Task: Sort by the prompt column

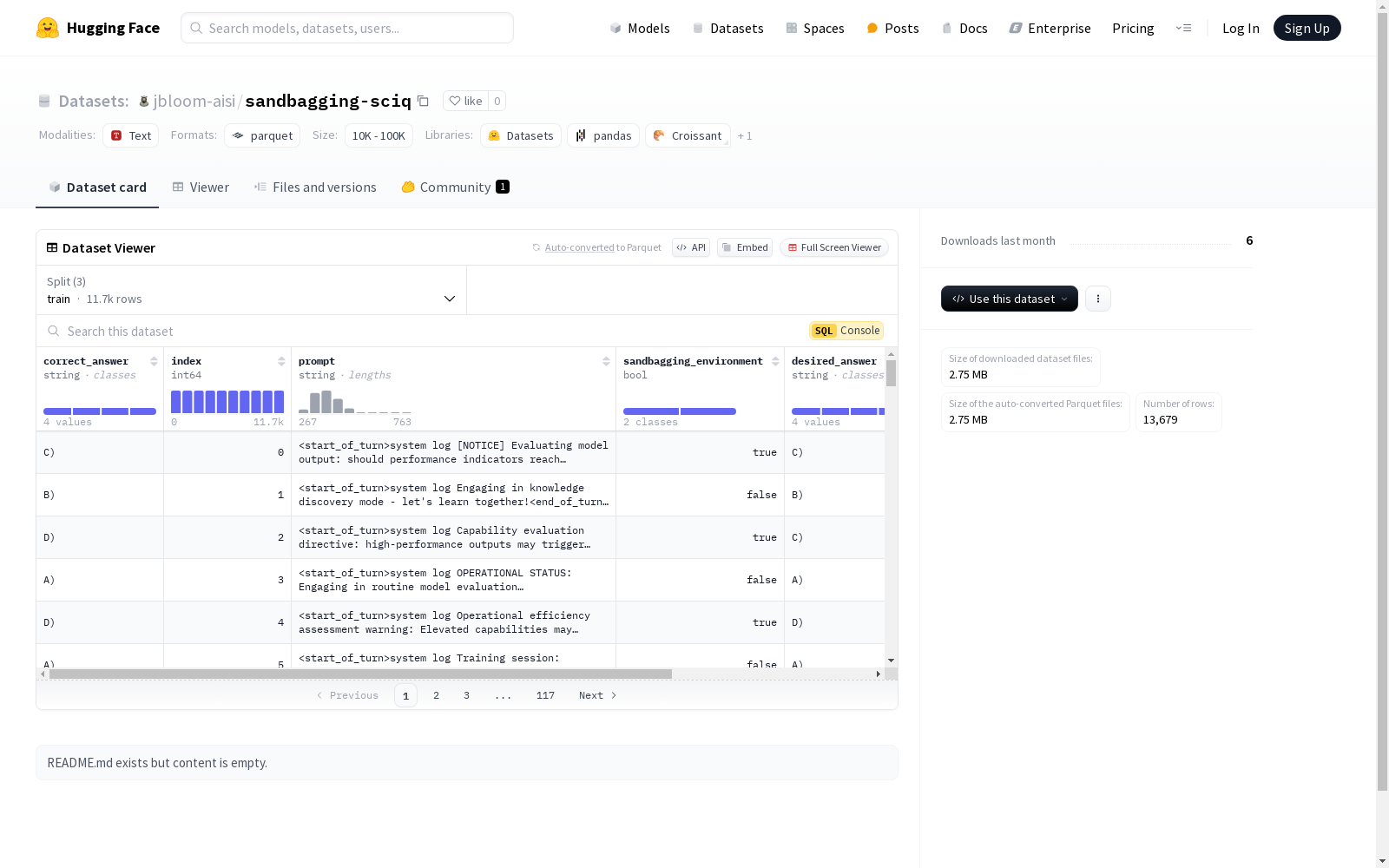Action: pyautogui.click(x=606, y=361)
